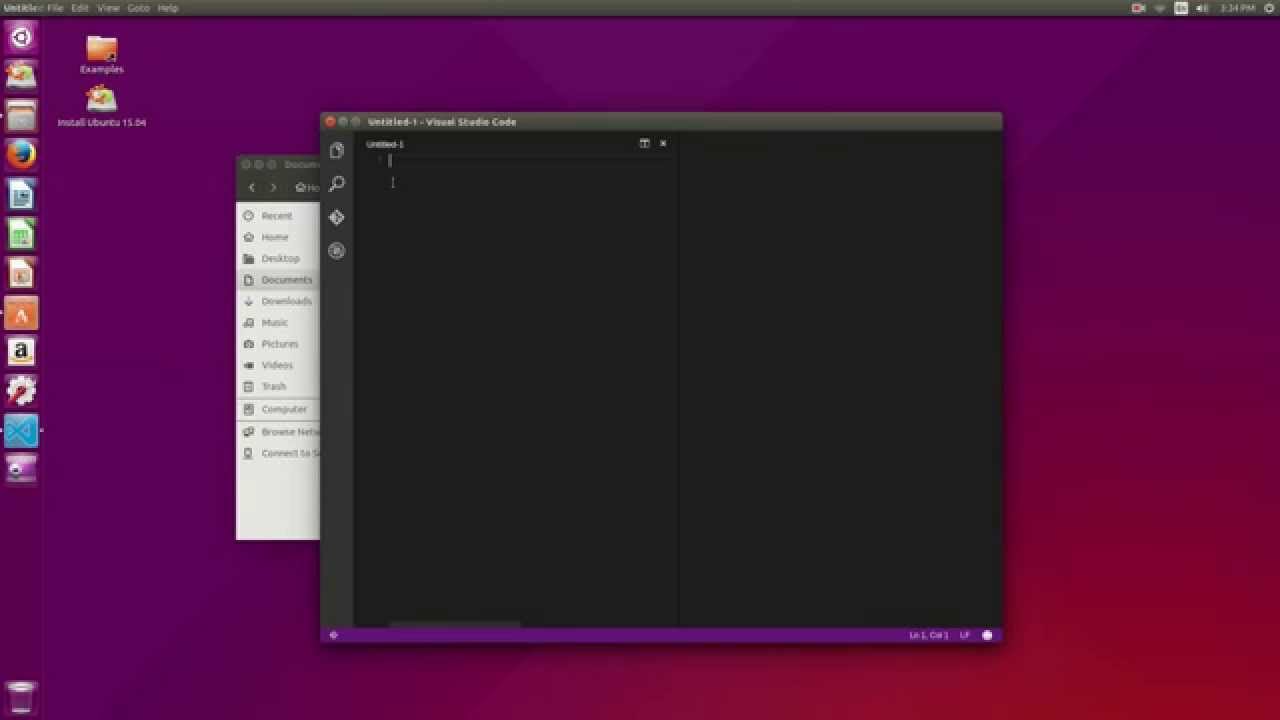Select Connect to Server in Files sidebar
The height and width of the screenshot is (720, 1280).
(278, 453)
